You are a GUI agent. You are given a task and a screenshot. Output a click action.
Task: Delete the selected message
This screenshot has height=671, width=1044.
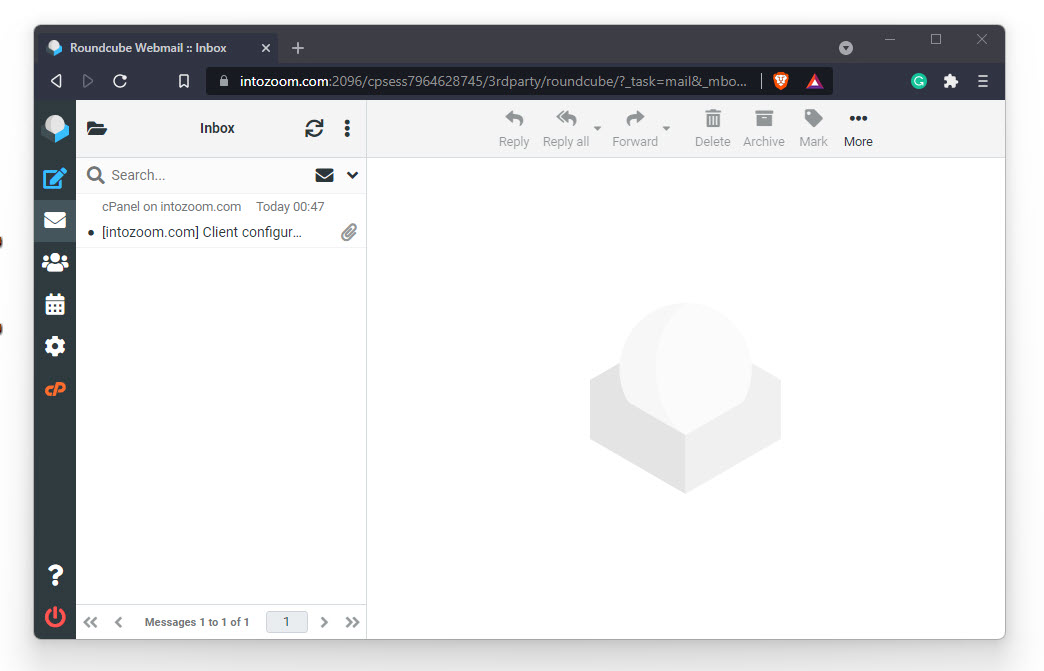pyautogui.click(x=712, y=129)
